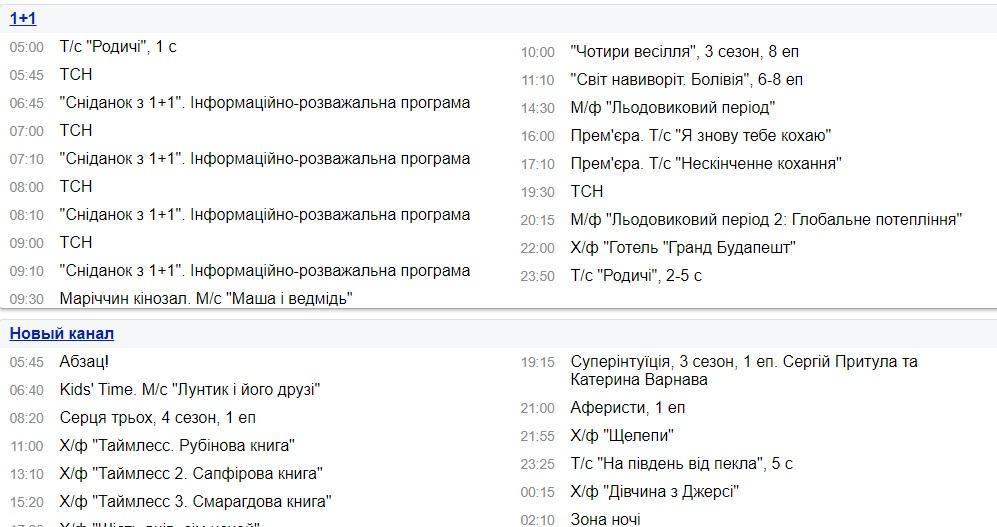This screenshot has width=997, height=527.
Task: Click М/ф "Льодовиковий період" at 14:30
Action: [x=673, y=107]
